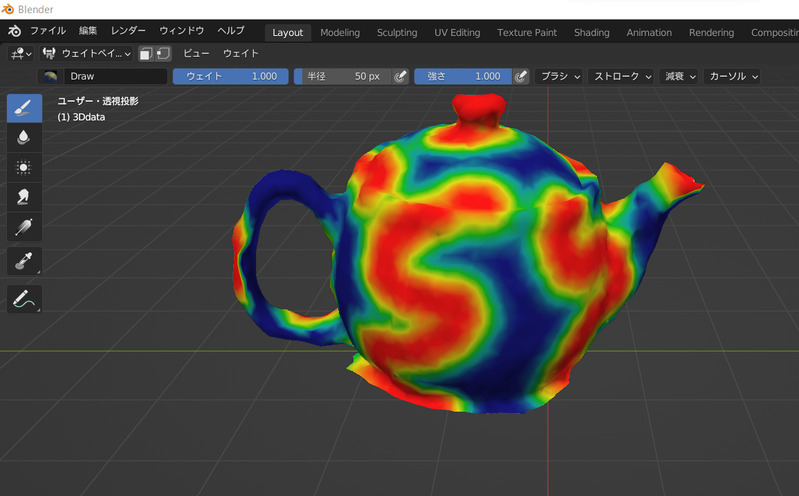Viewport: 799px width, 496px height.
Task: Expand the ブラシ brush settings popover
Action: point(560,76)
